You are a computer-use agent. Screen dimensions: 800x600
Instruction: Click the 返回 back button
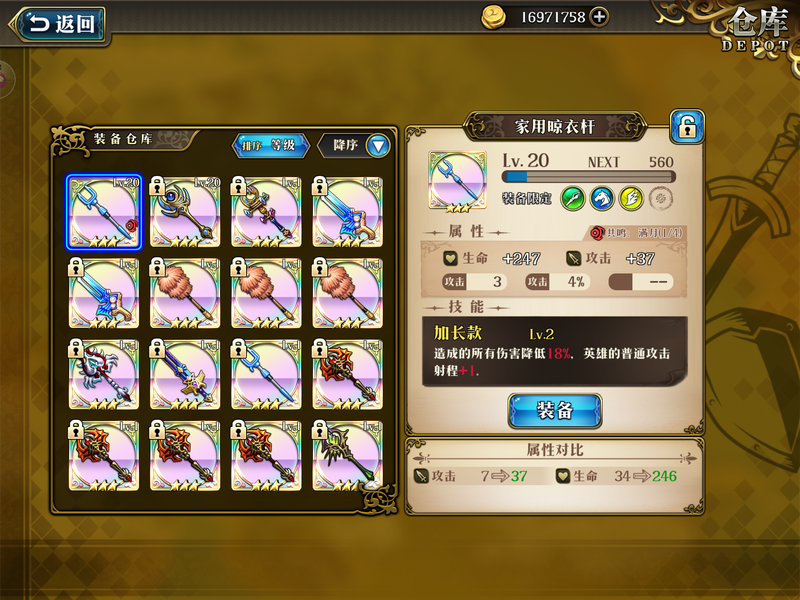click(60, 24)
